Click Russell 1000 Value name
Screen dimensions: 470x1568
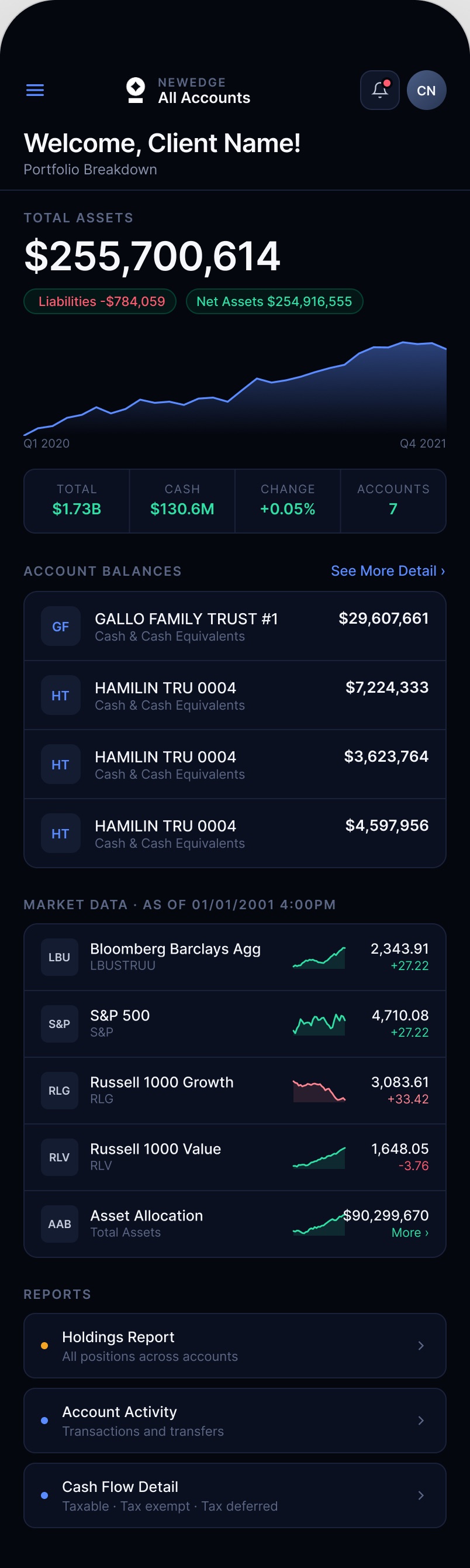click(x=155, y=1149)
